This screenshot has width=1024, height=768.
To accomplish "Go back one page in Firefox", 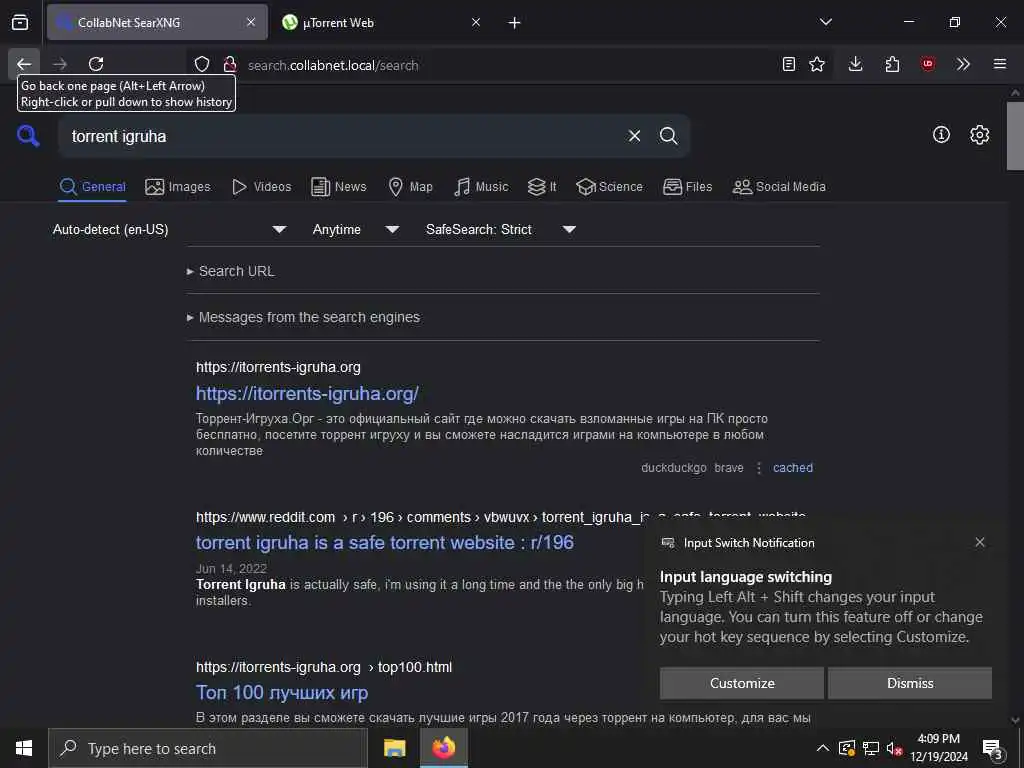I will (x=24, y=64).
